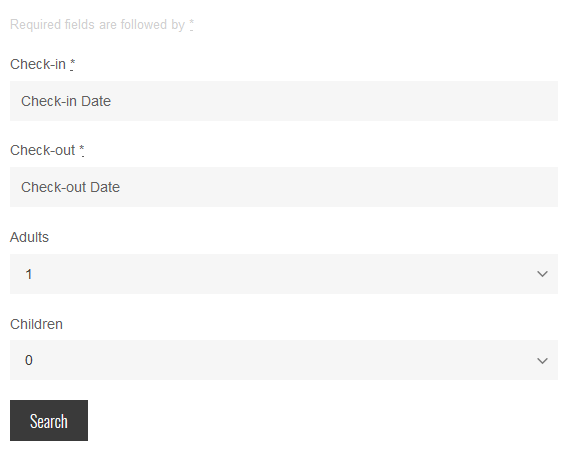Click the Check-in field label
567x458 pixels.
pos(38,64)
